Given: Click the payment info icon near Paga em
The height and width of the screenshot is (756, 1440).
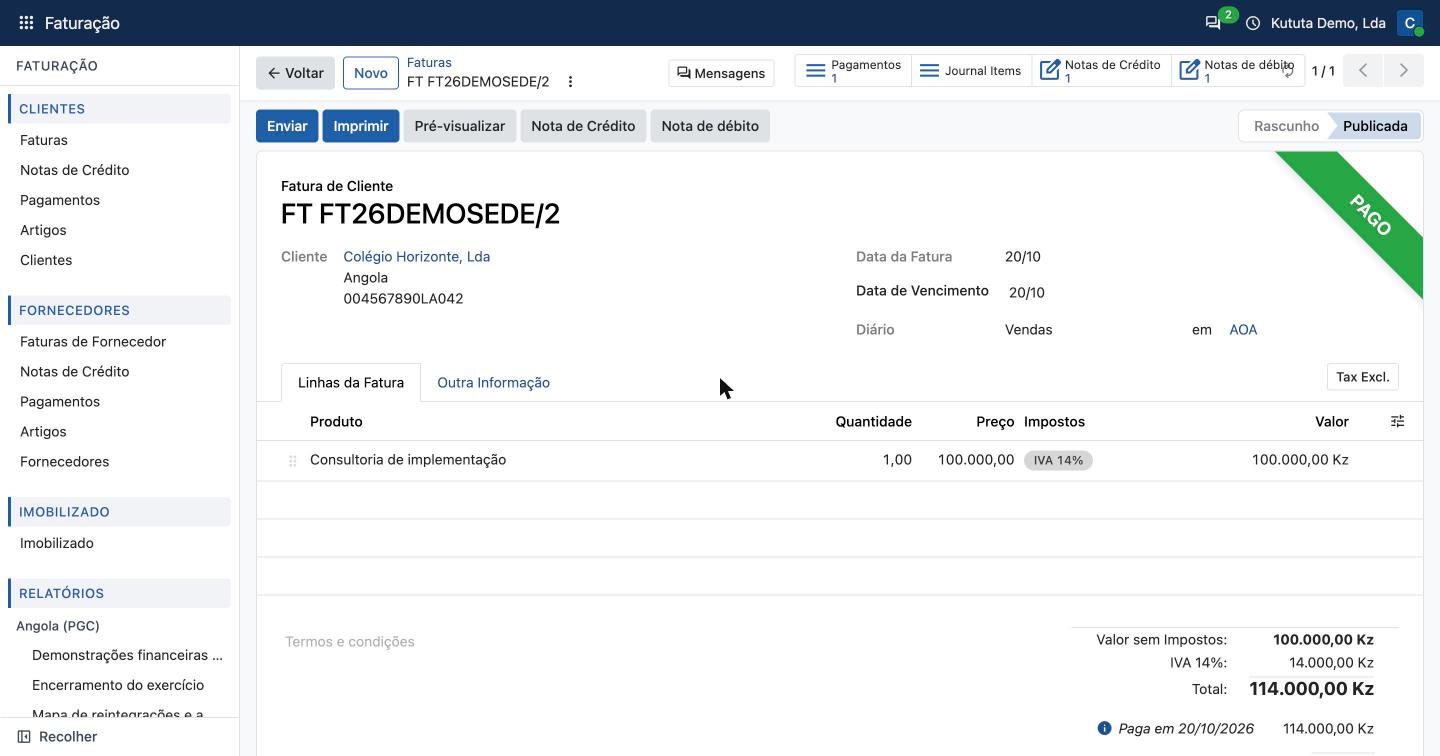Looking at the screenshot, I should click(x=1104, y=728).
